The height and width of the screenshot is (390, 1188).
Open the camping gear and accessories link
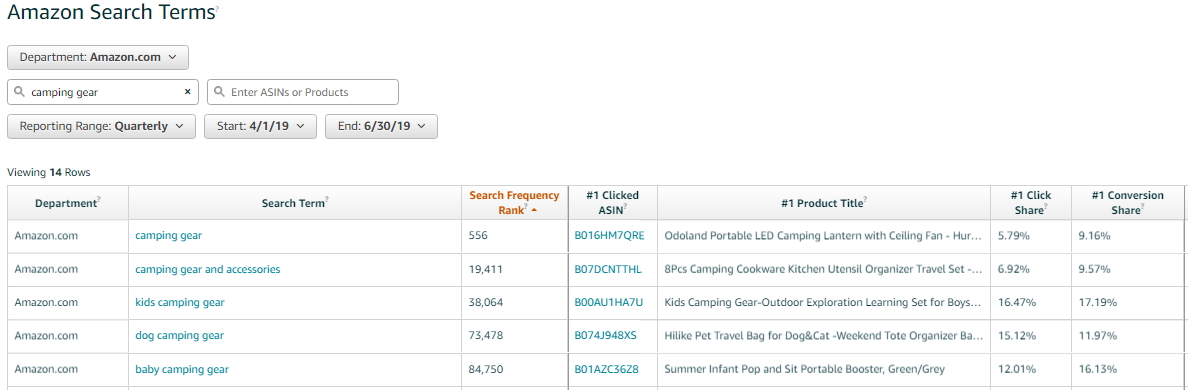coord(208,269)
